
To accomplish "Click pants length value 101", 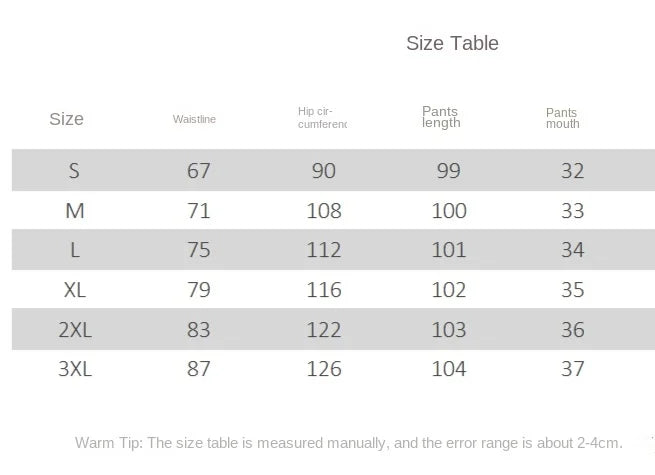I will pyautogui.click(x=449, y=250).
